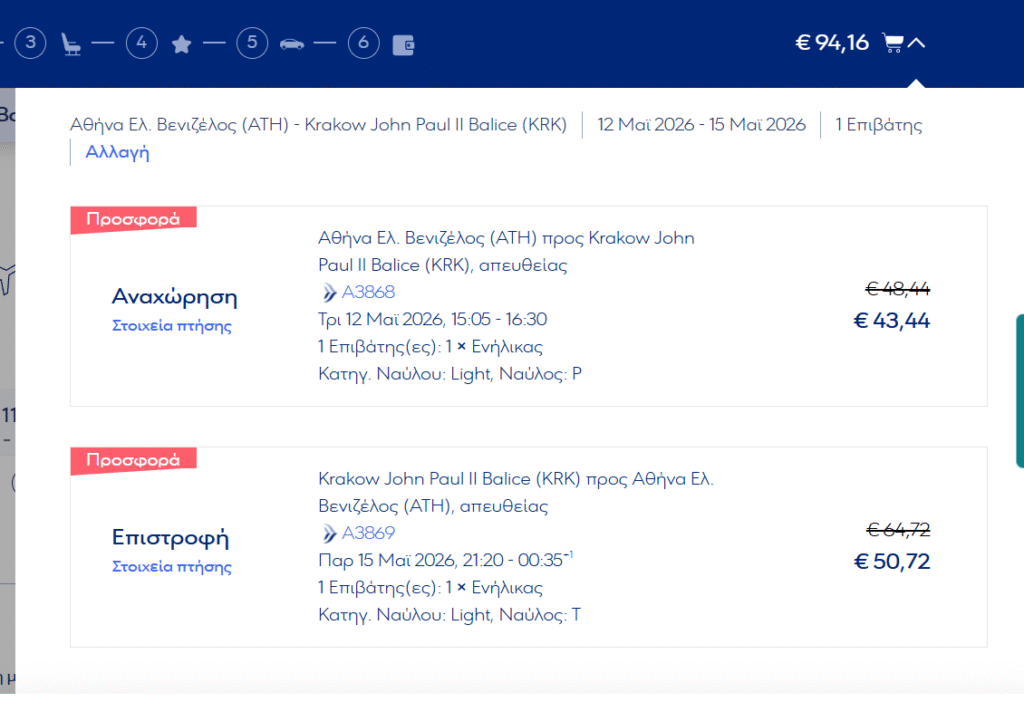Click the wallet payment step icon
The height and width of the screenshot is (702, 1024).
pos(404,44)
